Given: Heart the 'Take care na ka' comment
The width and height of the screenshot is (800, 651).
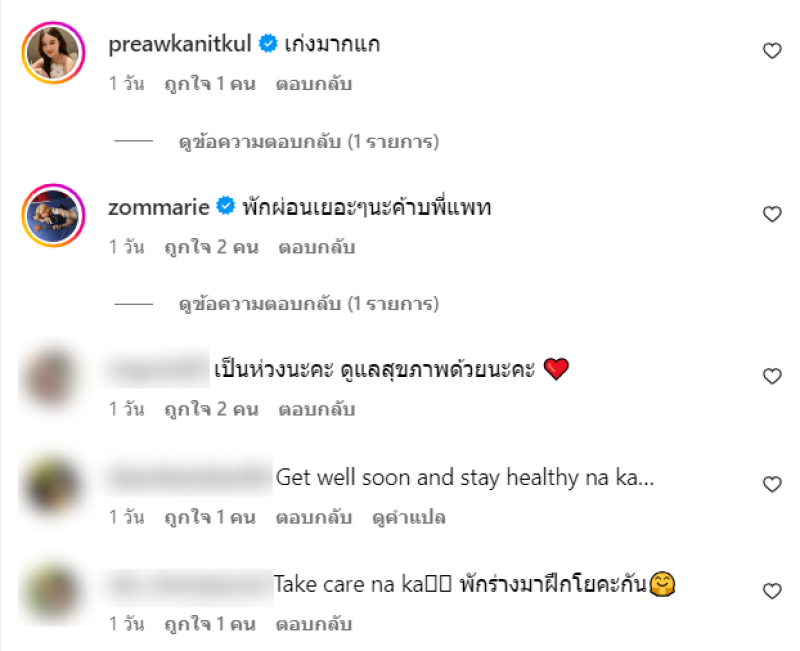Looking at the screenshot, I should pyautogui.click(x=772, y=591).
